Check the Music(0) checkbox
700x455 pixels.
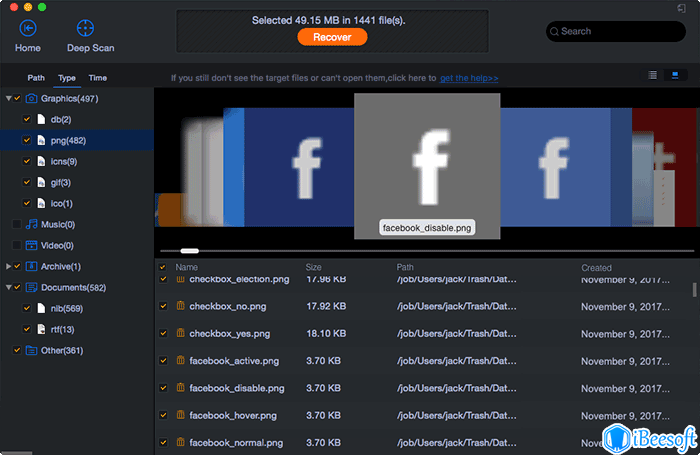[17, 224]
